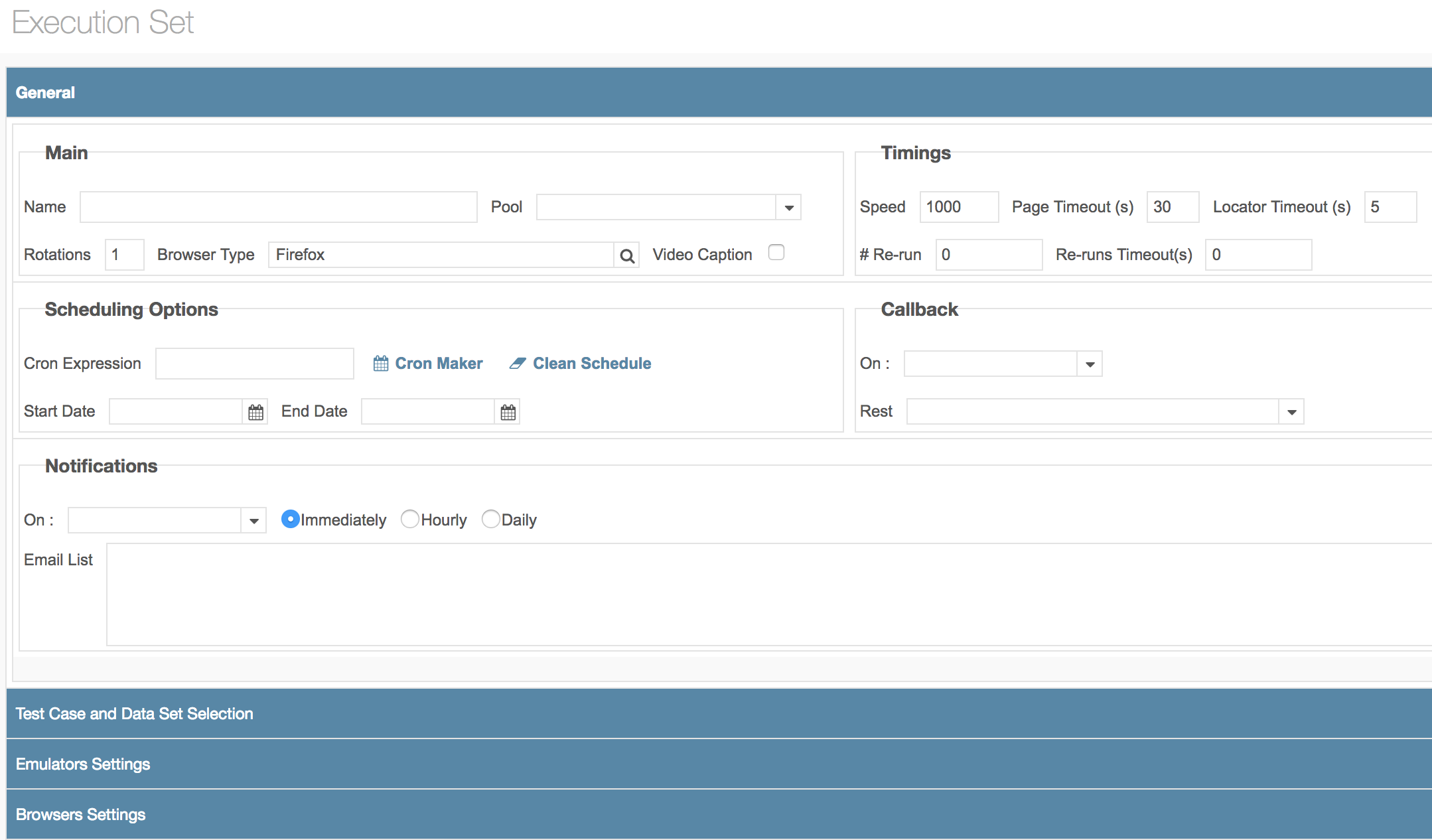Viewport: 1432px width, 840px height.
Task: Open the Notifications On dropdown
Action: (x=253, y=521)
